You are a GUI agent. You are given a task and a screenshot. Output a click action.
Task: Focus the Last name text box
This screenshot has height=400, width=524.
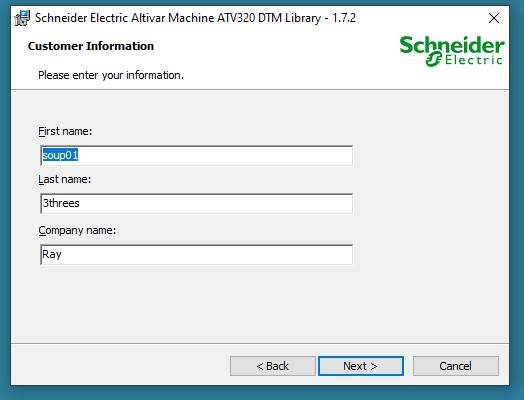coord(196,204)
